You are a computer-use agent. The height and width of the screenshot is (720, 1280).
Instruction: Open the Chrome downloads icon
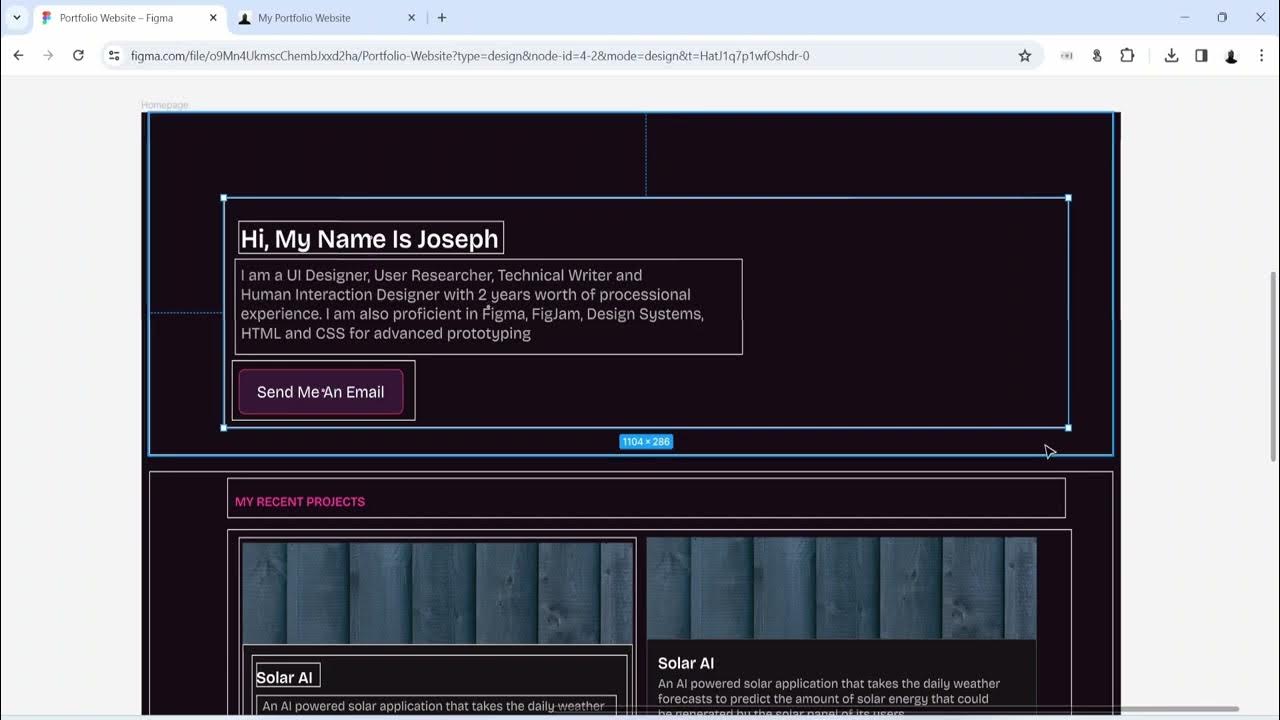pos(1171,56)
